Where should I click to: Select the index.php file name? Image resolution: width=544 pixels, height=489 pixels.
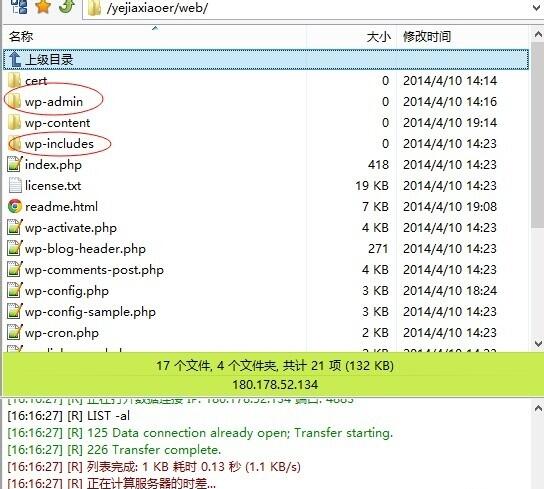click(x=53, y=165)
